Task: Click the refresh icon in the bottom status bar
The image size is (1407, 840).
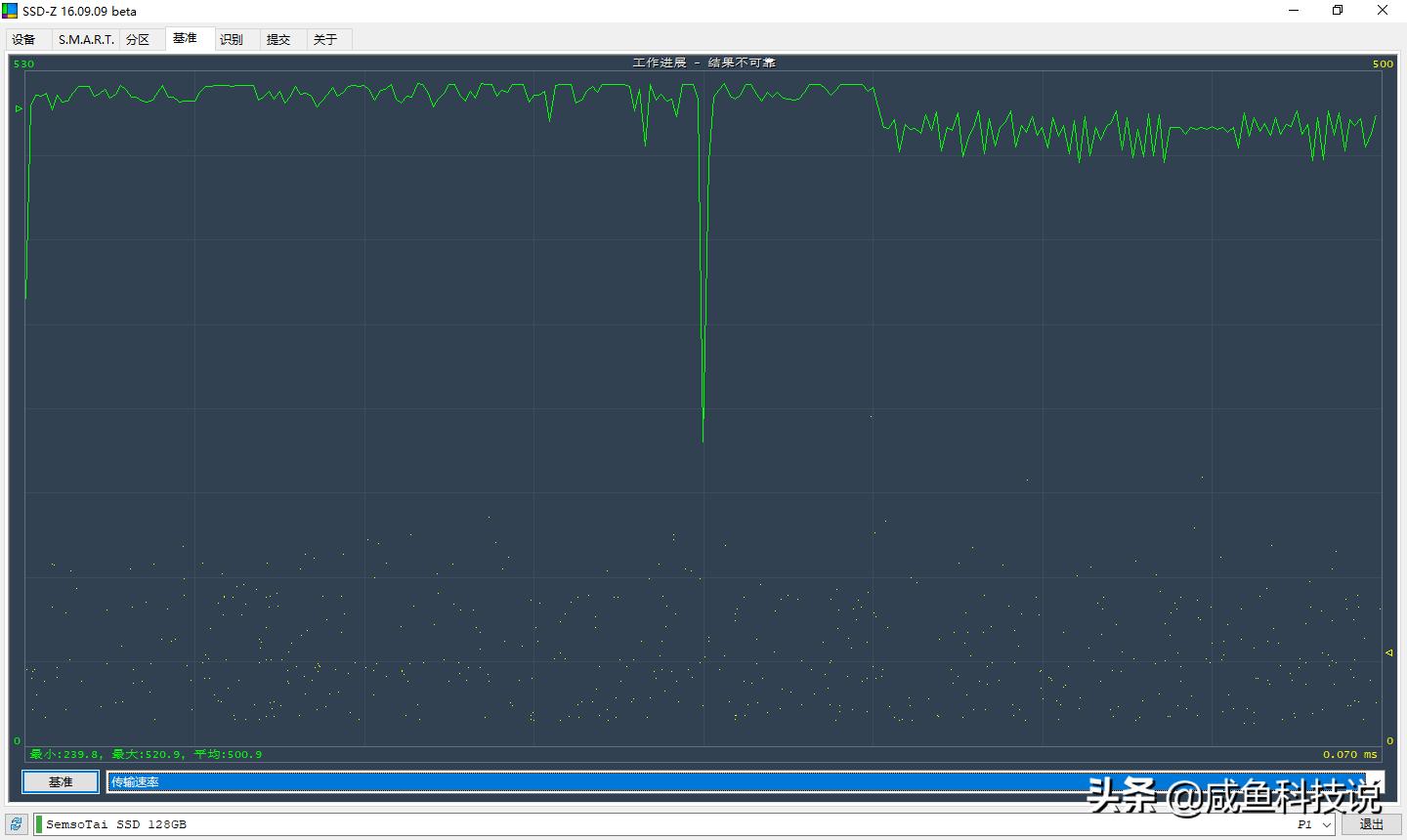Action: [x=15, y=823]
